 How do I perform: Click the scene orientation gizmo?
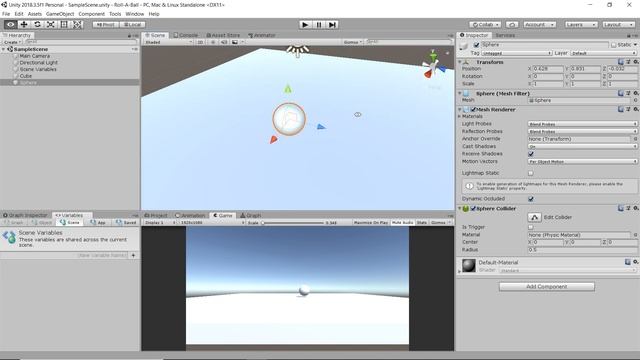(433, 66)
